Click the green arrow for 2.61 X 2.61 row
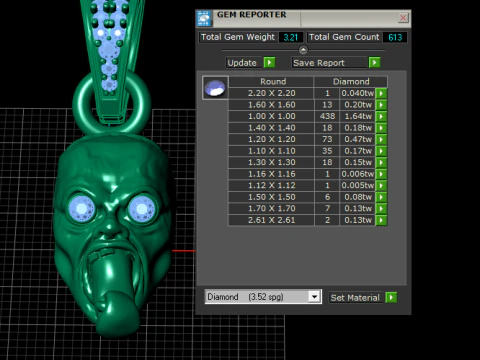Image resolution: width=480 pixels, height=360 pixels. [381, 220]
